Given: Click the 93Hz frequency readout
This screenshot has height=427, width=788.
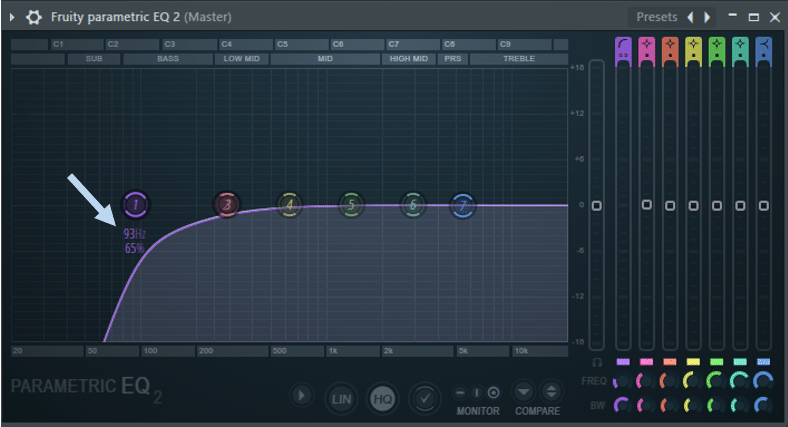Looking at the screenshot, I should pyautogui.click(x=135, y=234).
